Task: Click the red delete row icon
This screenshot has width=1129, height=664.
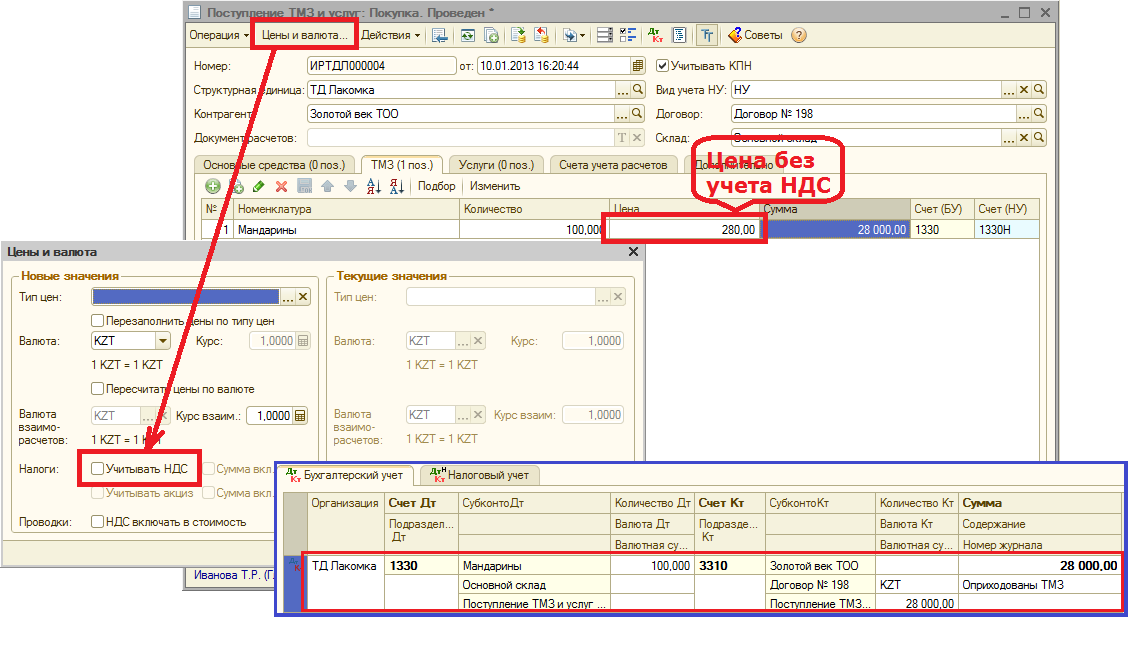Action: coord(281,186)
